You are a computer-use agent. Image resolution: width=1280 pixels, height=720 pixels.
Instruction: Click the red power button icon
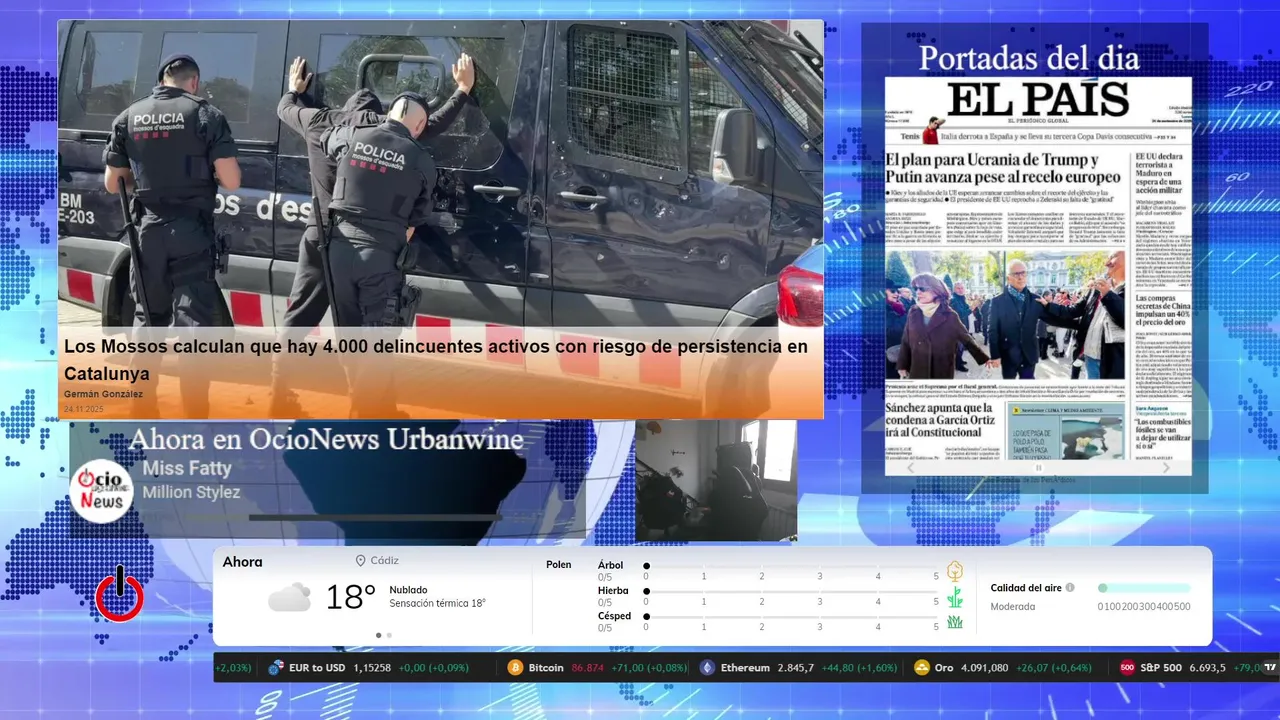[120, 596]
